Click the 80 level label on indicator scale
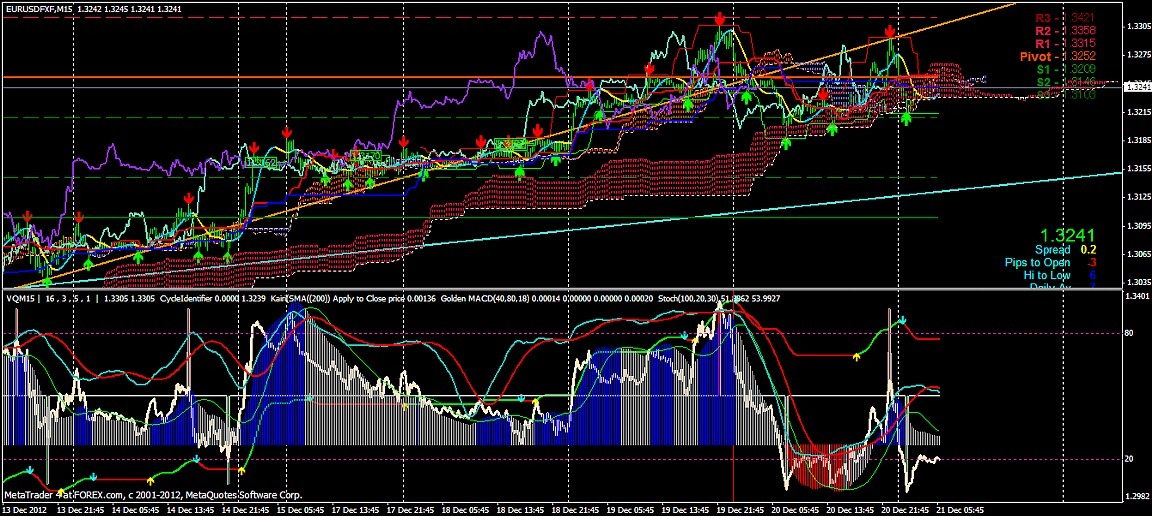This screenshot has height=516, width=1152. click(x=1128, y=333)
